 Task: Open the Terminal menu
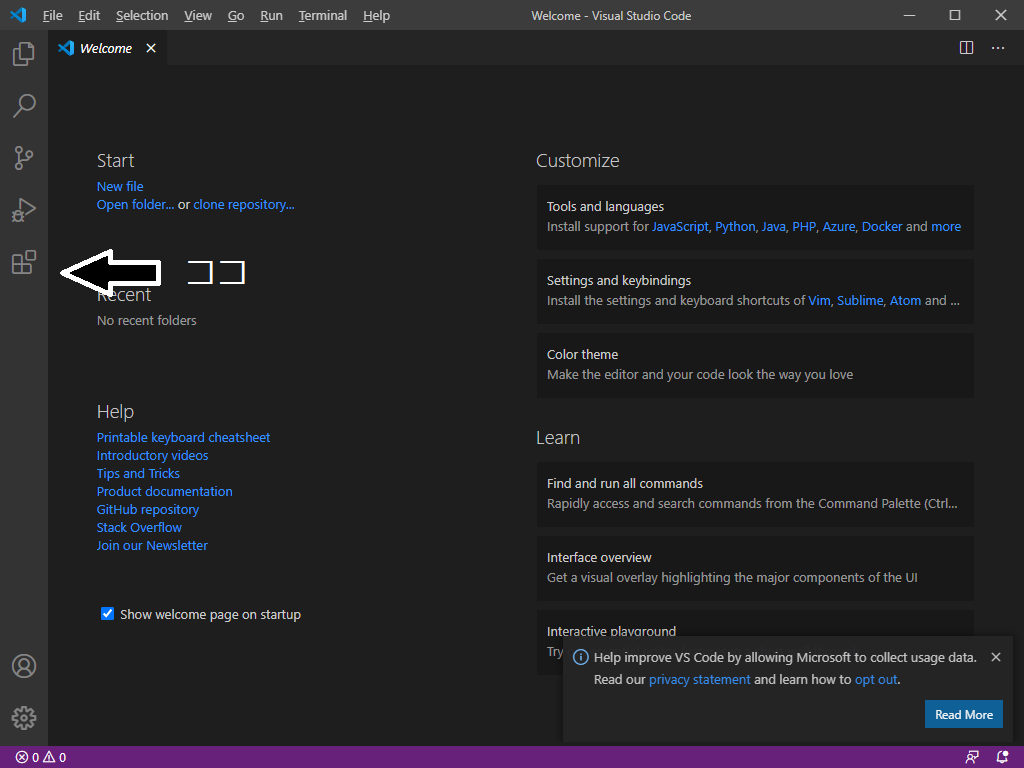pyautogui.click(x=323, y=16)
